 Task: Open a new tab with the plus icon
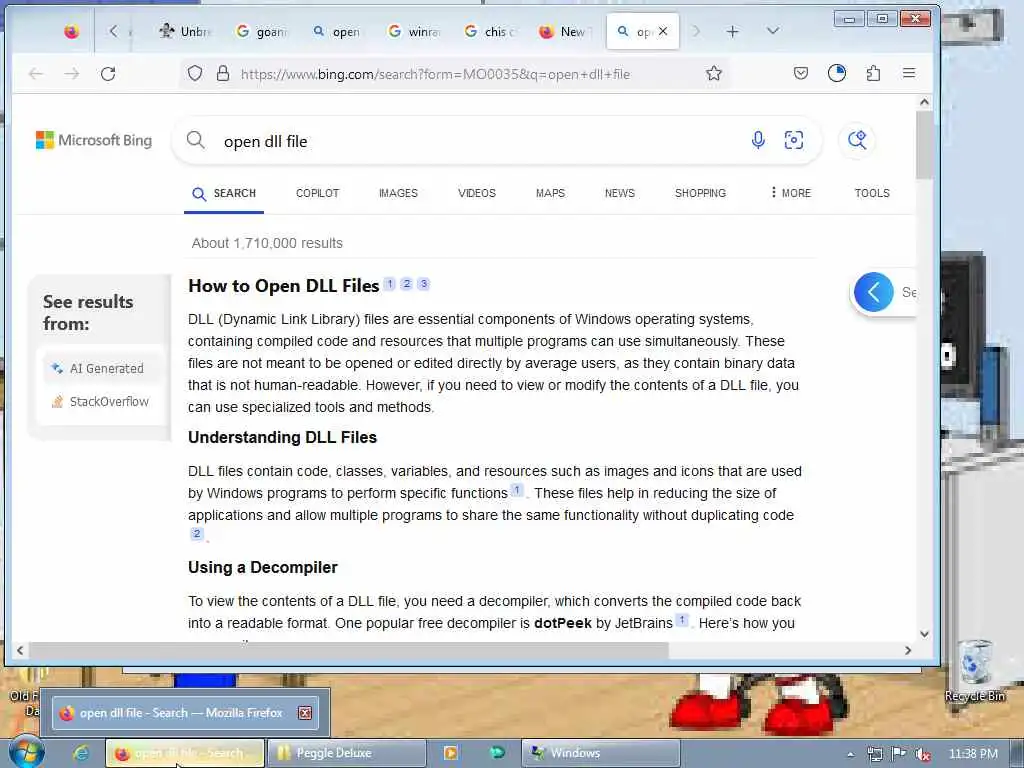(733, 31)
